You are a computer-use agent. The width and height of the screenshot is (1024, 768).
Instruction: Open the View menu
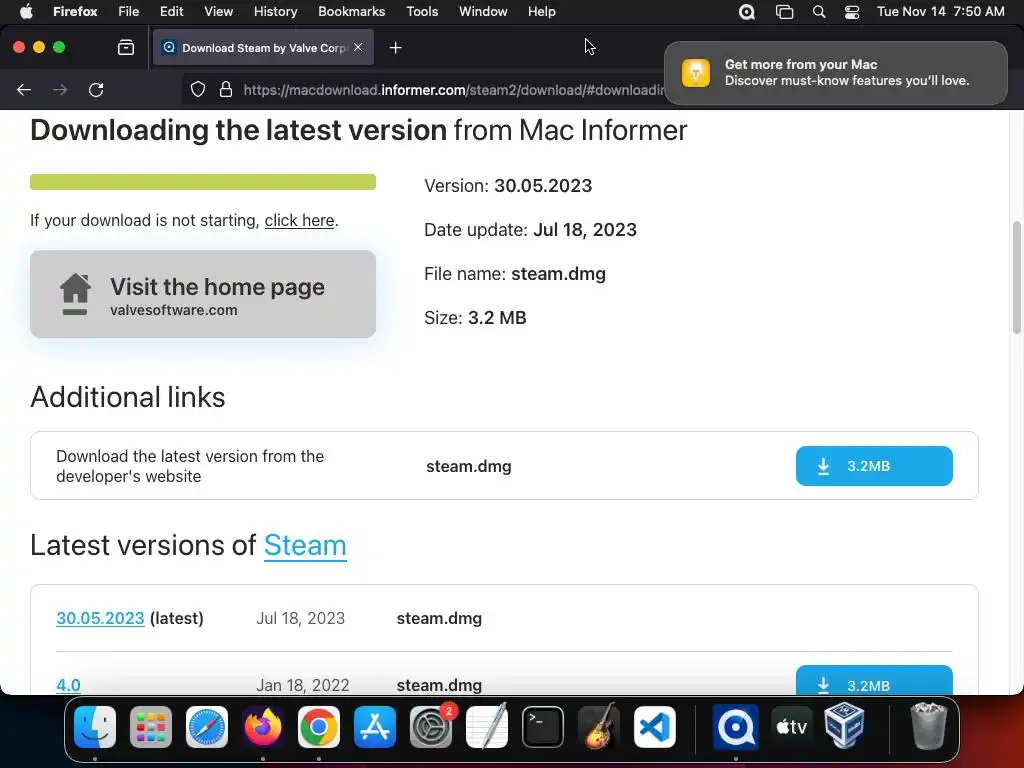[x=218, y=12]
